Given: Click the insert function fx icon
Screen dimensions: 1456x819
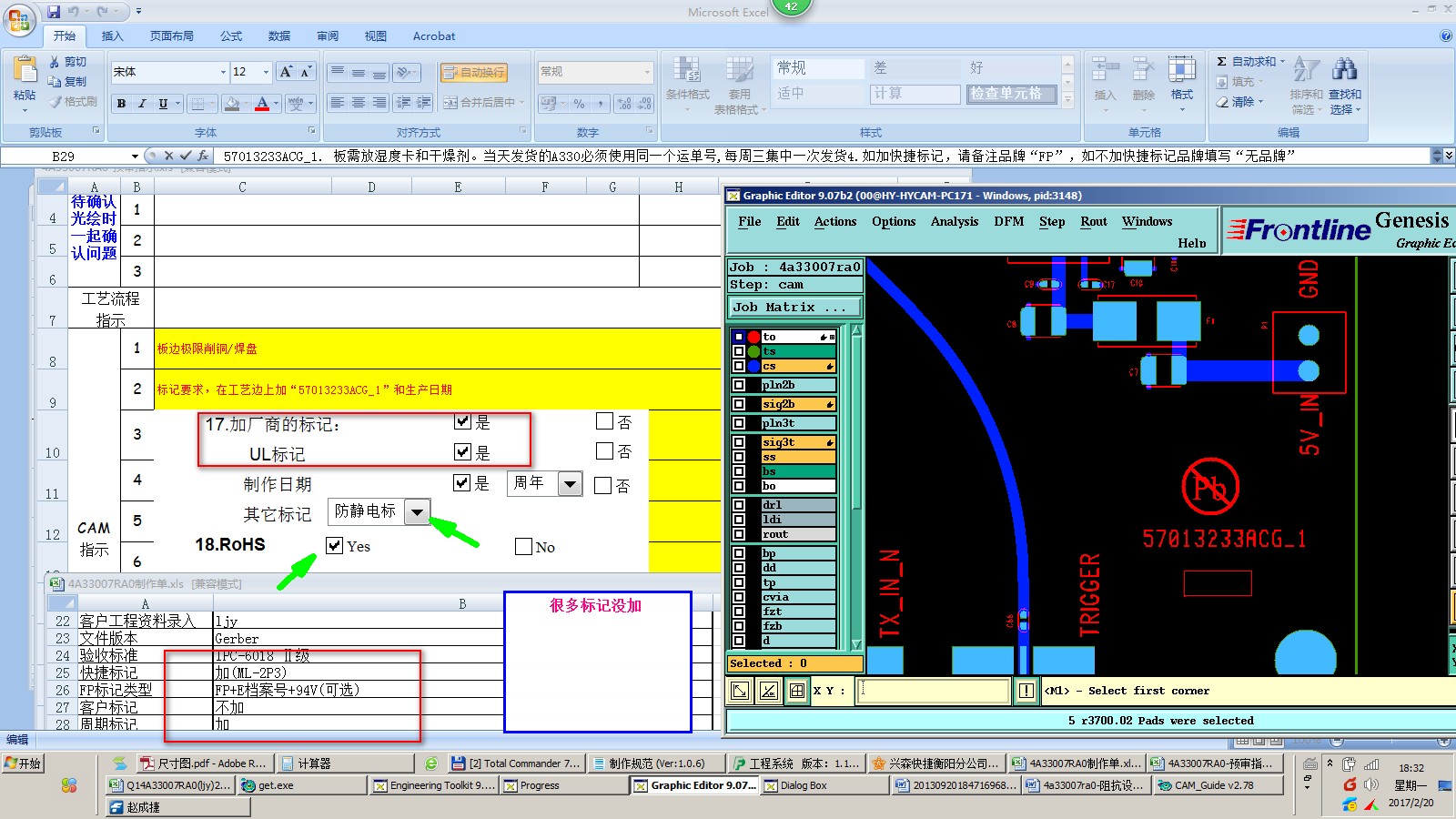Looking at the screenshot, I should (203, 156).
